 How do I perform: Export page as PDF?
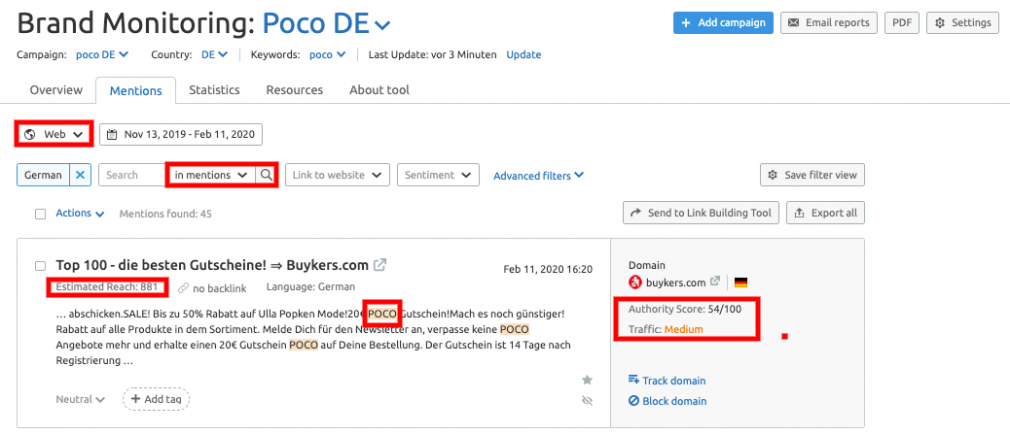[902, 23]
